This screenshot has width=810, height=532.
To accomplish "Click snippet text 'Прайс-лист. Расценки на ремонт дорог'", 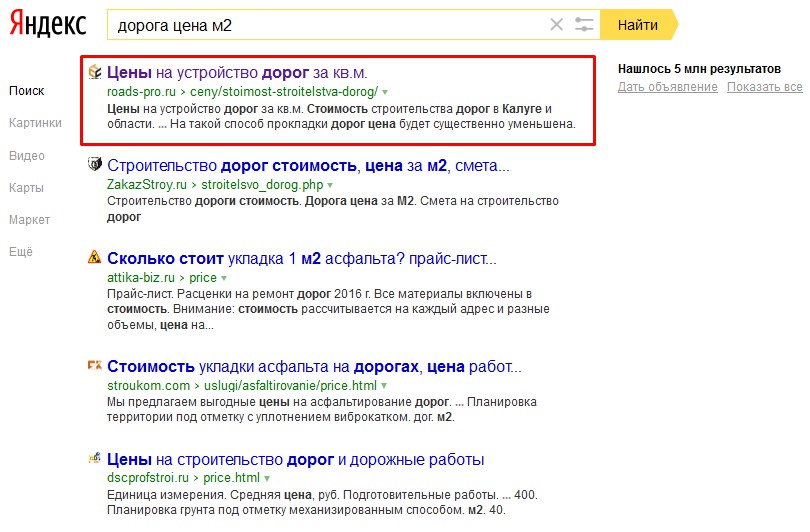I will click(219, 294).
